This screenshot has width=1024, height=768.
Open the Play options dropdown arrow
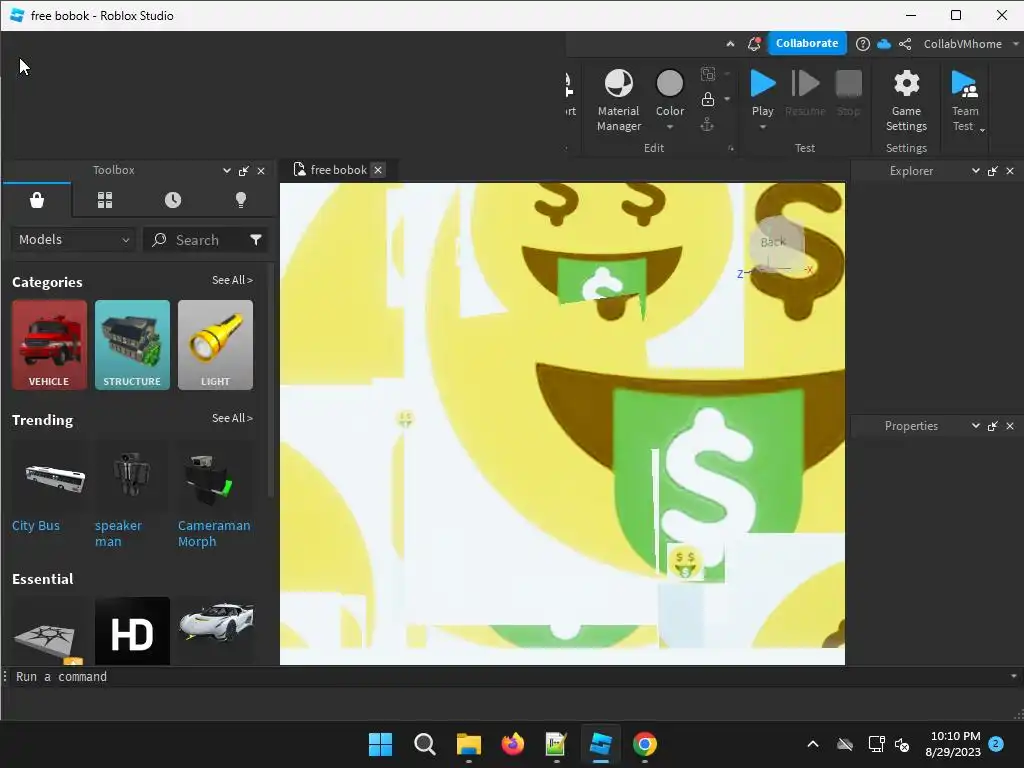[763, 127]
